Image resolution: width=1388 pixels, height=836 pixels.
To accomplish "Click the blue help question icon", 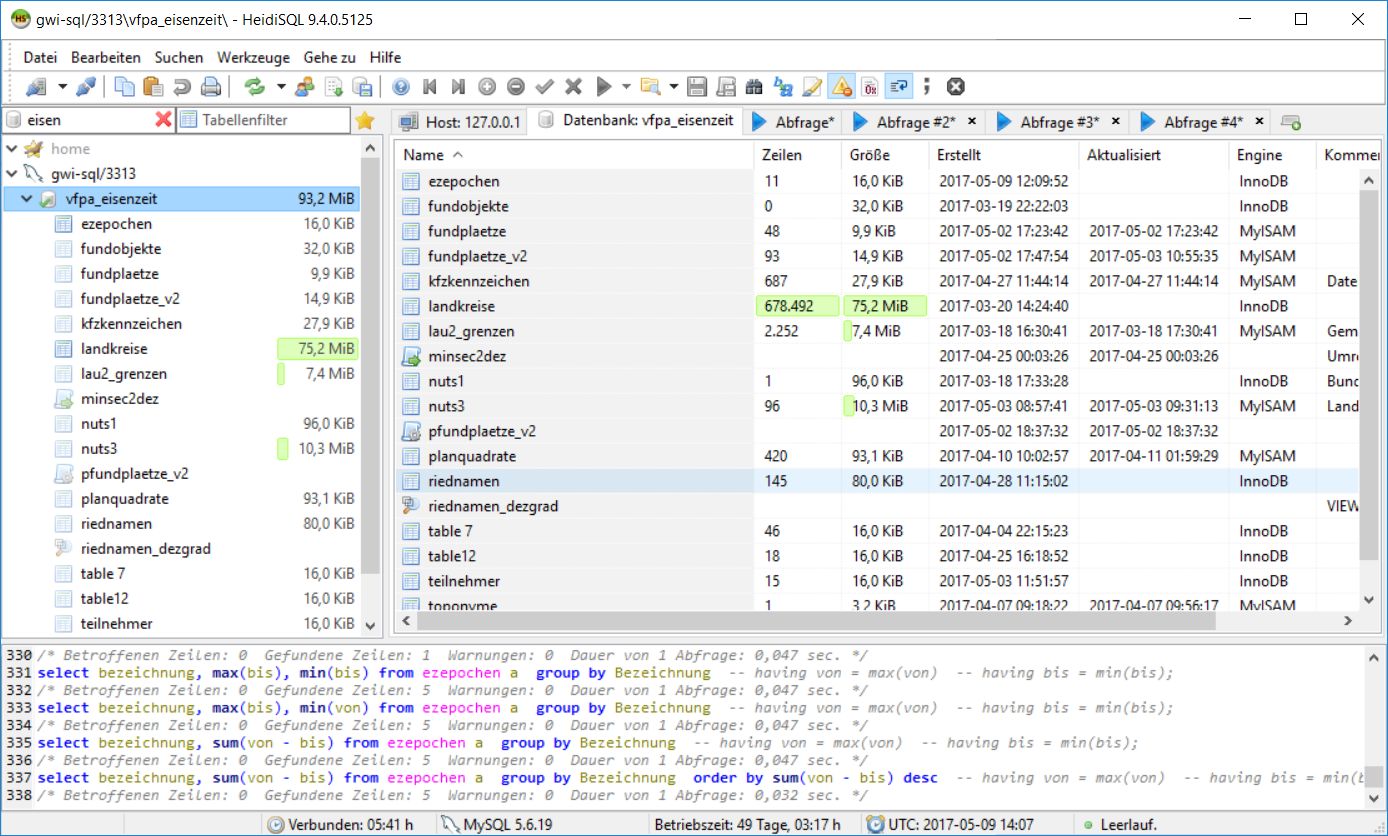I will pyautogui.click(x=401, y=87).
